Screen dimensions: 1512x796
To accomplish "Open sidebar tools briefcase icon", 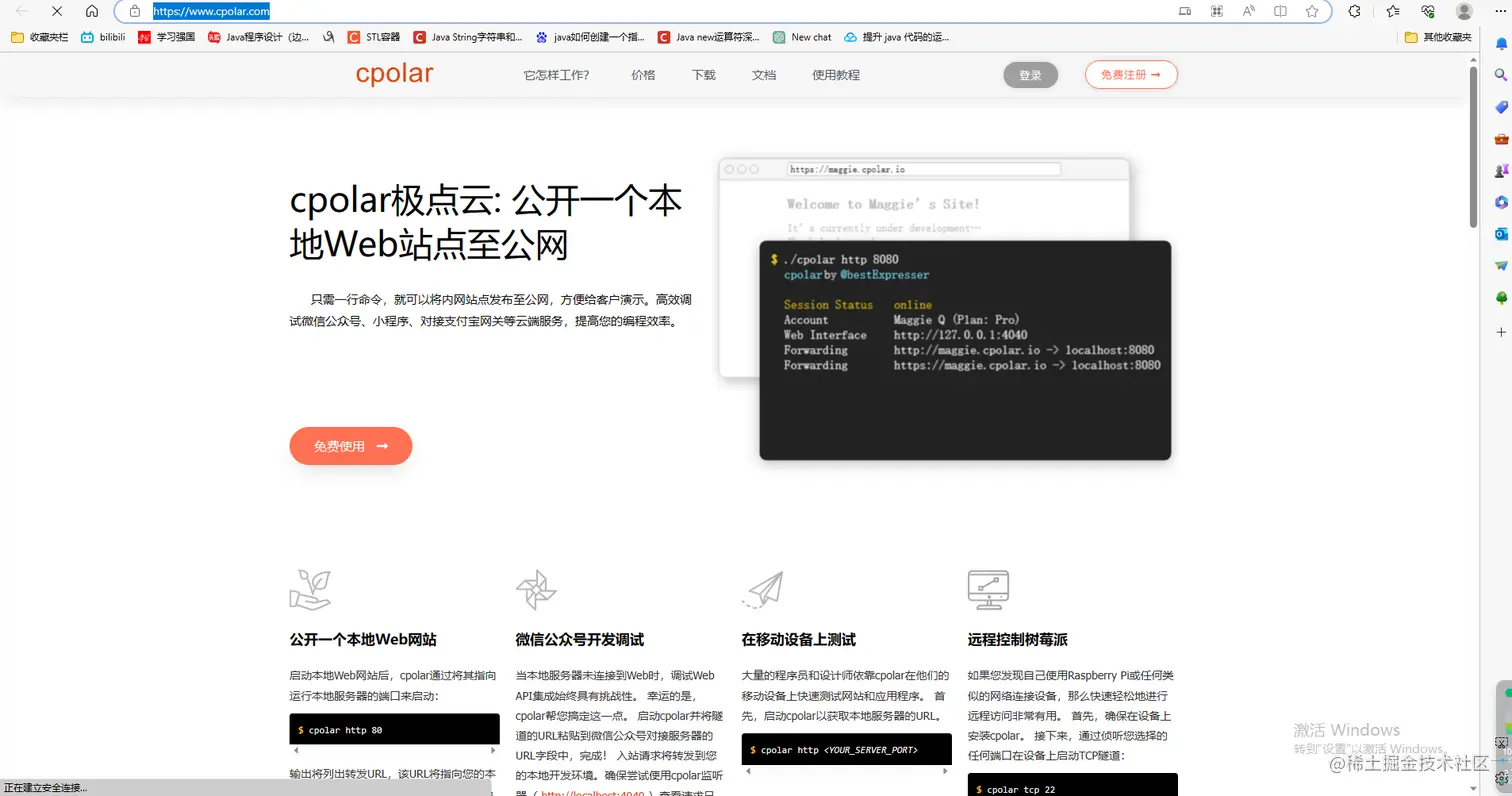I will (1501, 139).
